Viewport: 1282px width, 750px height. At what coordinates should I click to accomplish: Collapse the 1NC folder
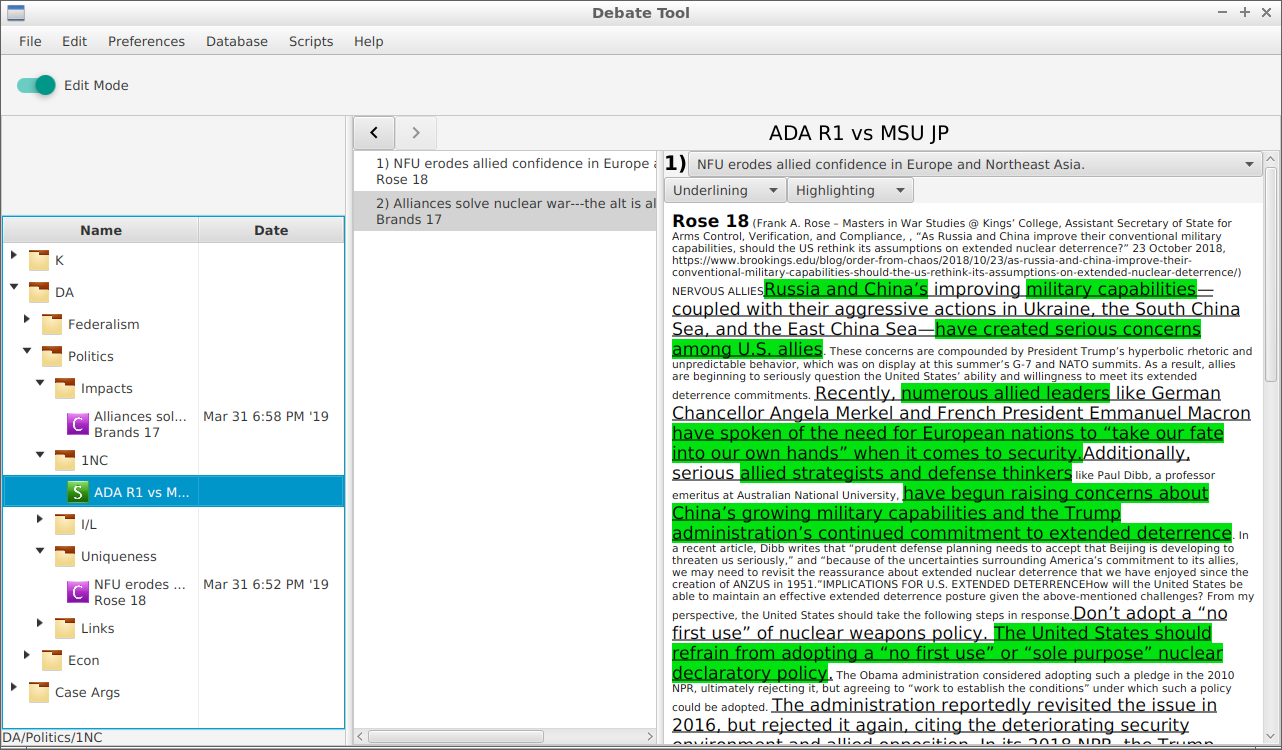(40, 456)
